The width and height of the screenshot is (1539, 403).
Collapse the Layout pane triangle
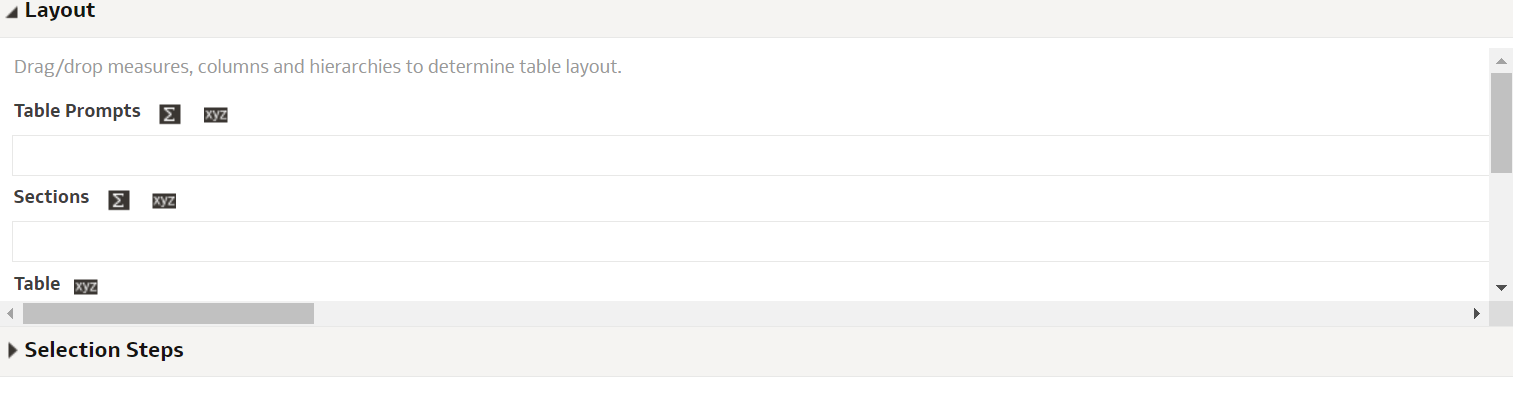point(12,12)
